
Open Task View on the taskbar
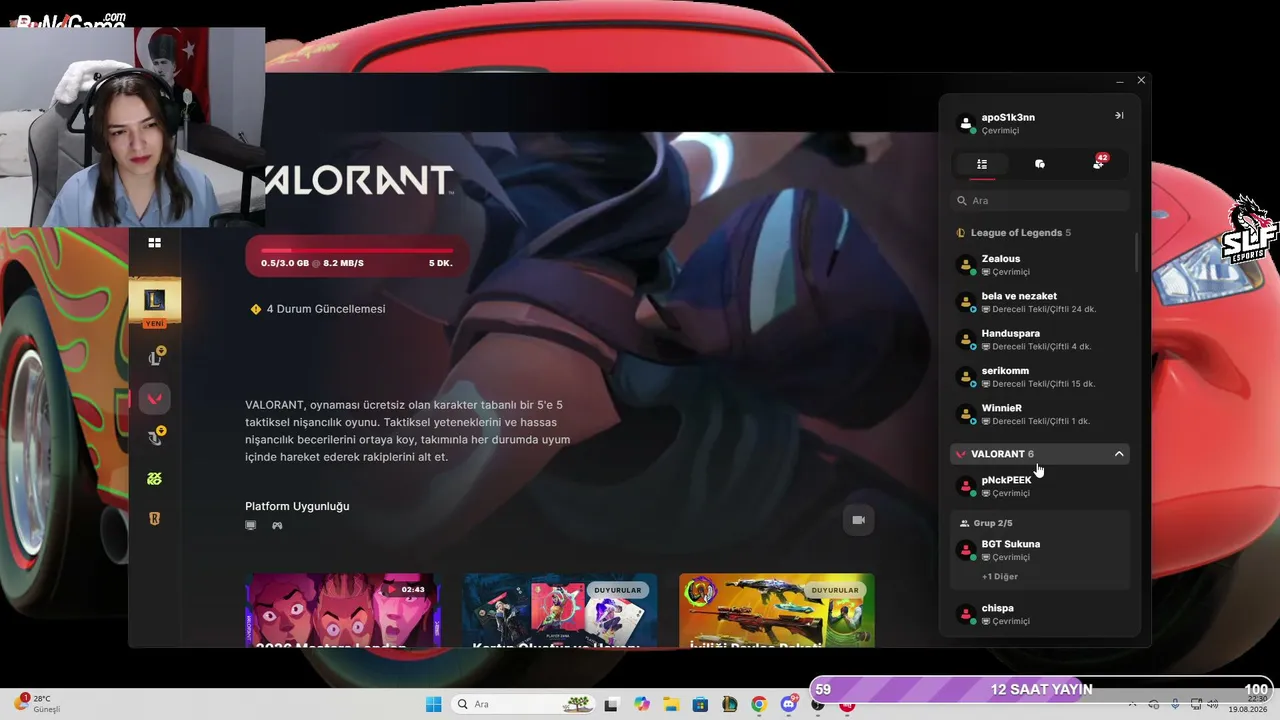coord(611,704)
